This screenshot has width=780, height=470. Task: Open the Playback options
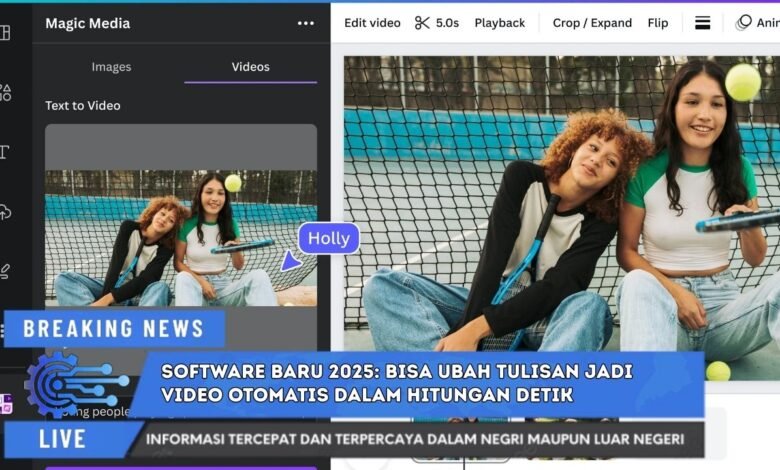499,23
